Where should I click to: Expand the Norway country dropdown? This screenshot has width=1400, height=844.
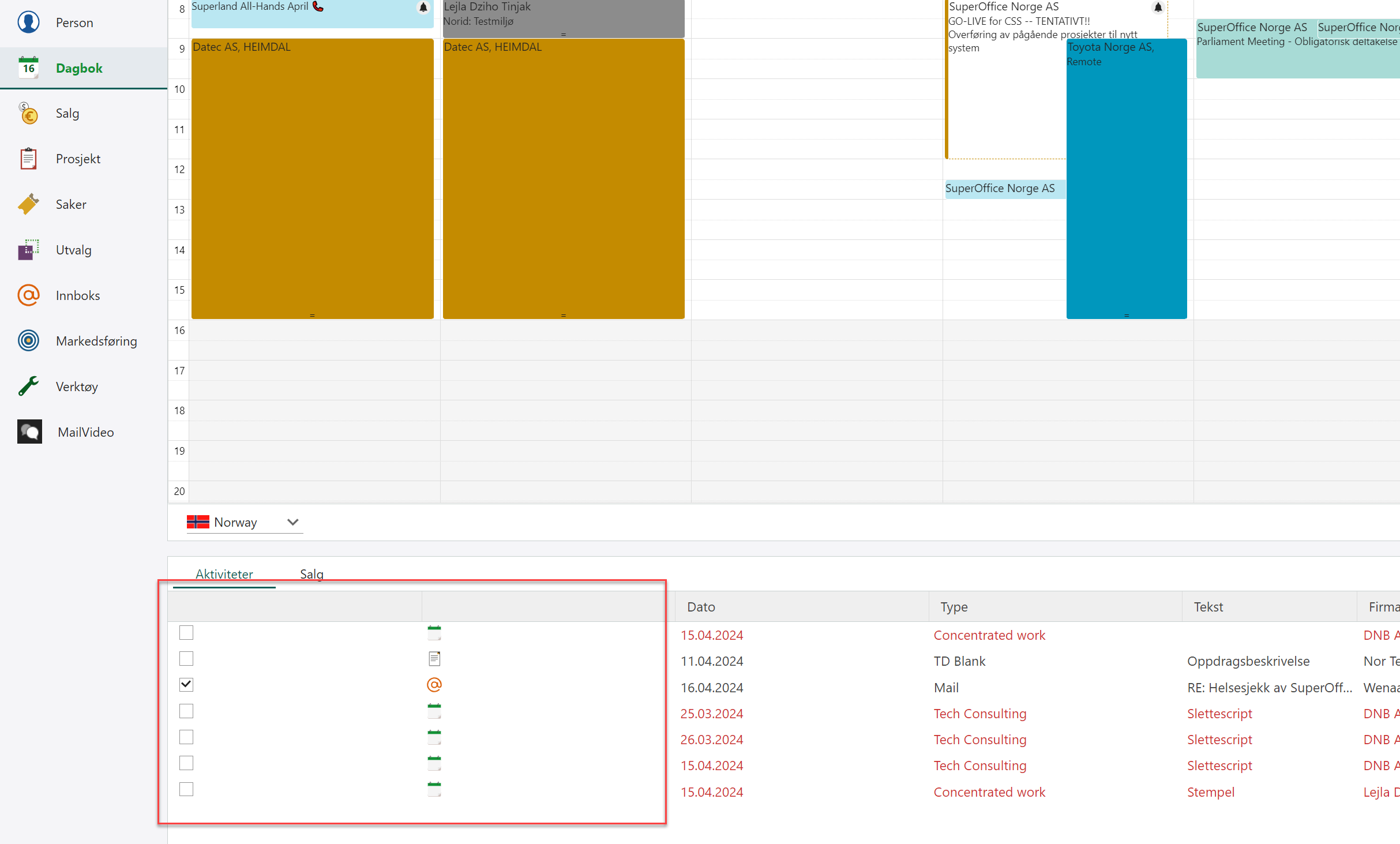(292, 522)
